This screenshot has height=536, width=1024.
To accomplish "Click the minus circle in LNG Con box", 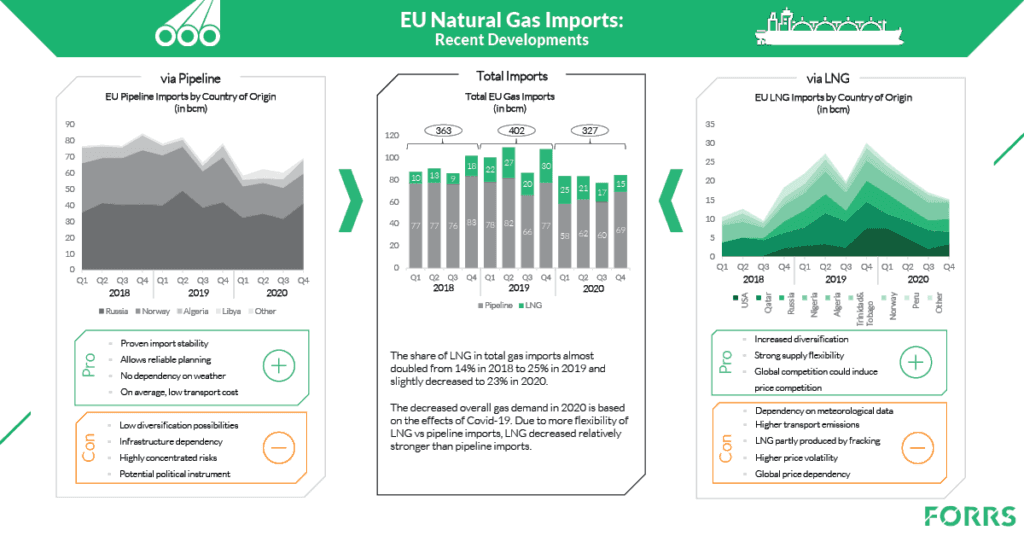I will point(915,445).
